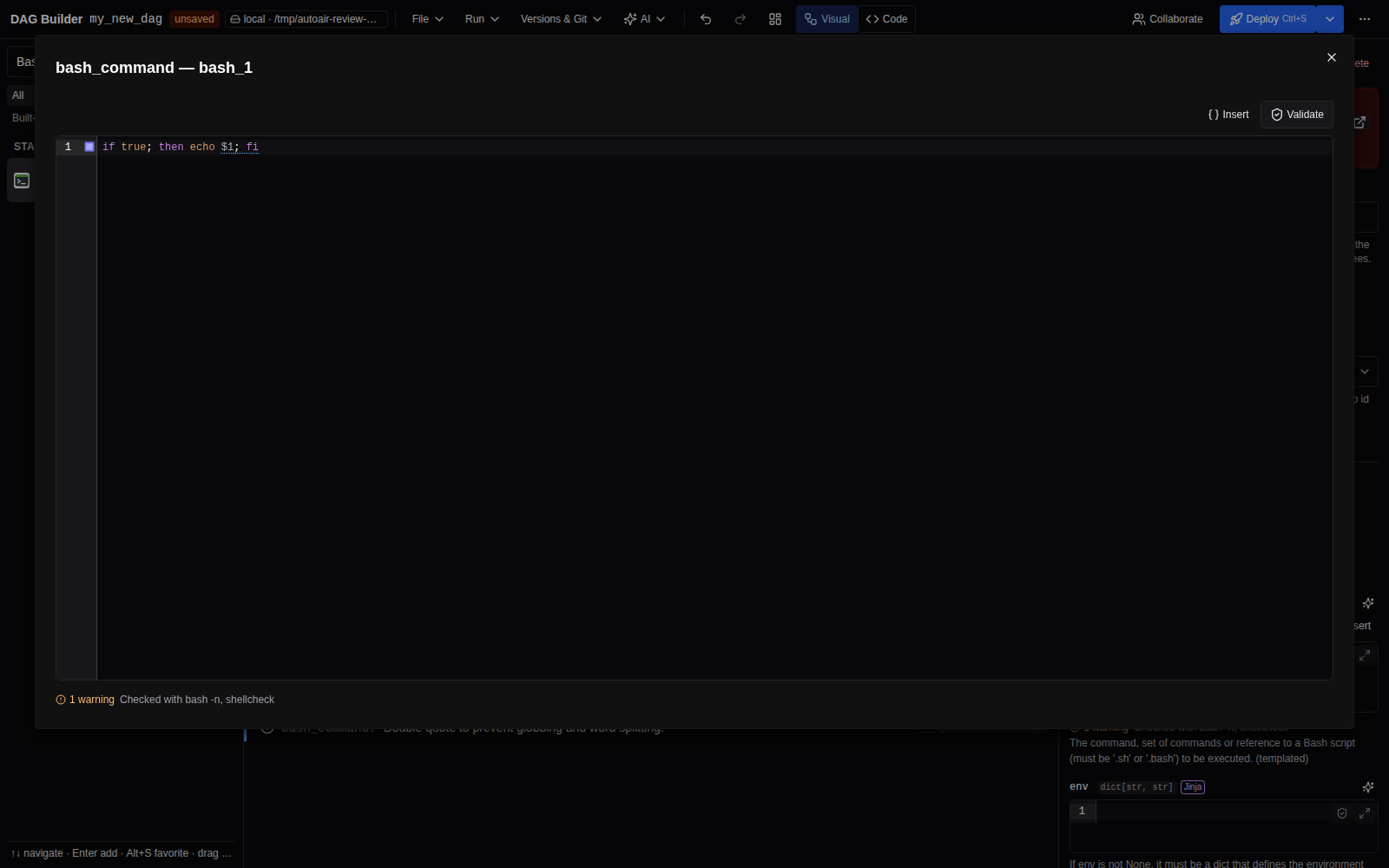Image resolution: width=1389 pixels, height=868 pixels.
Task: Validate the bash command
Action: pos(1297,115)
